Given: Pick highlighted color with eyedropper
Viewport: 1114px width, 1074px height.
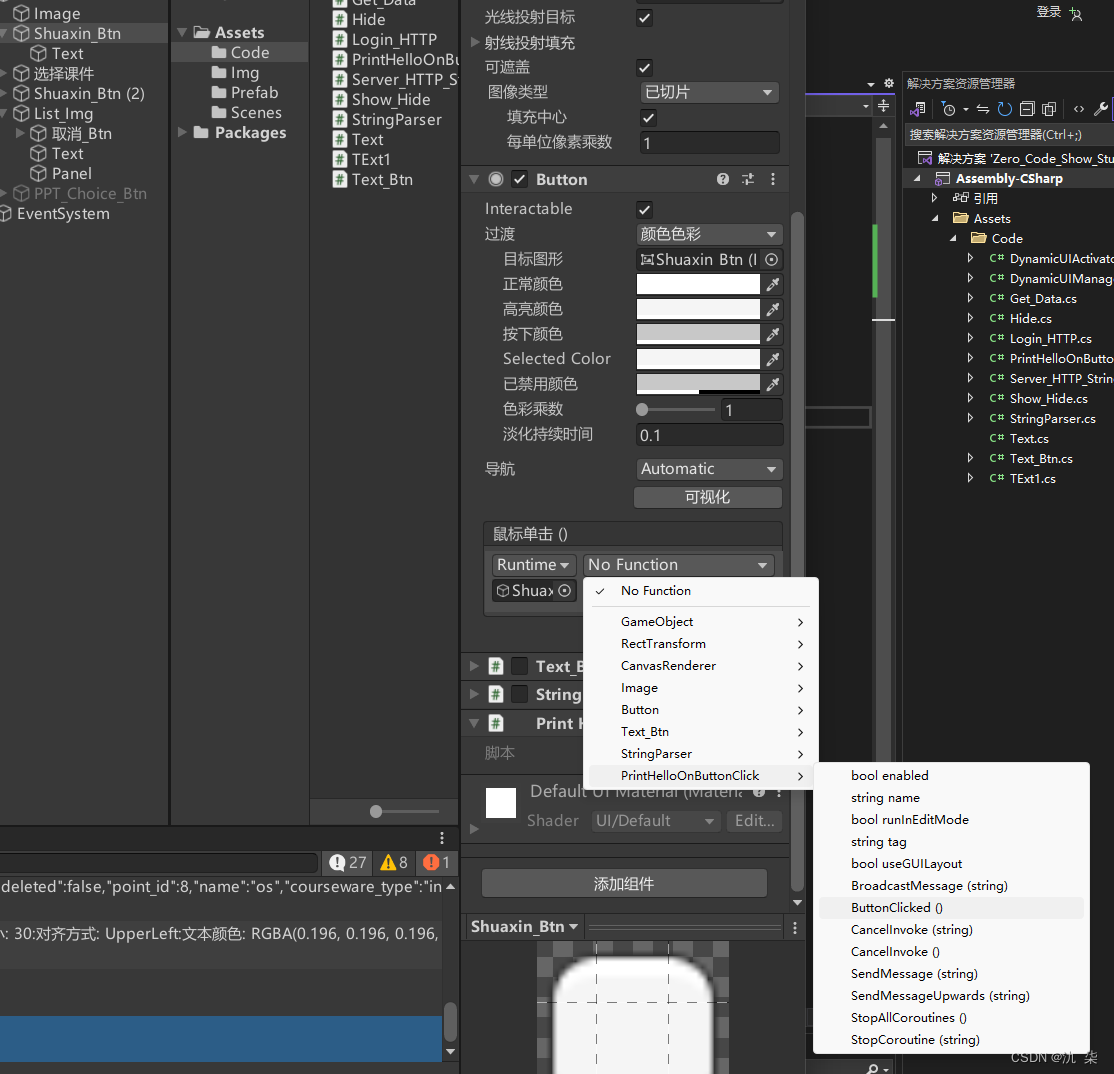Looking at the screenshot, I should [773, 309].
